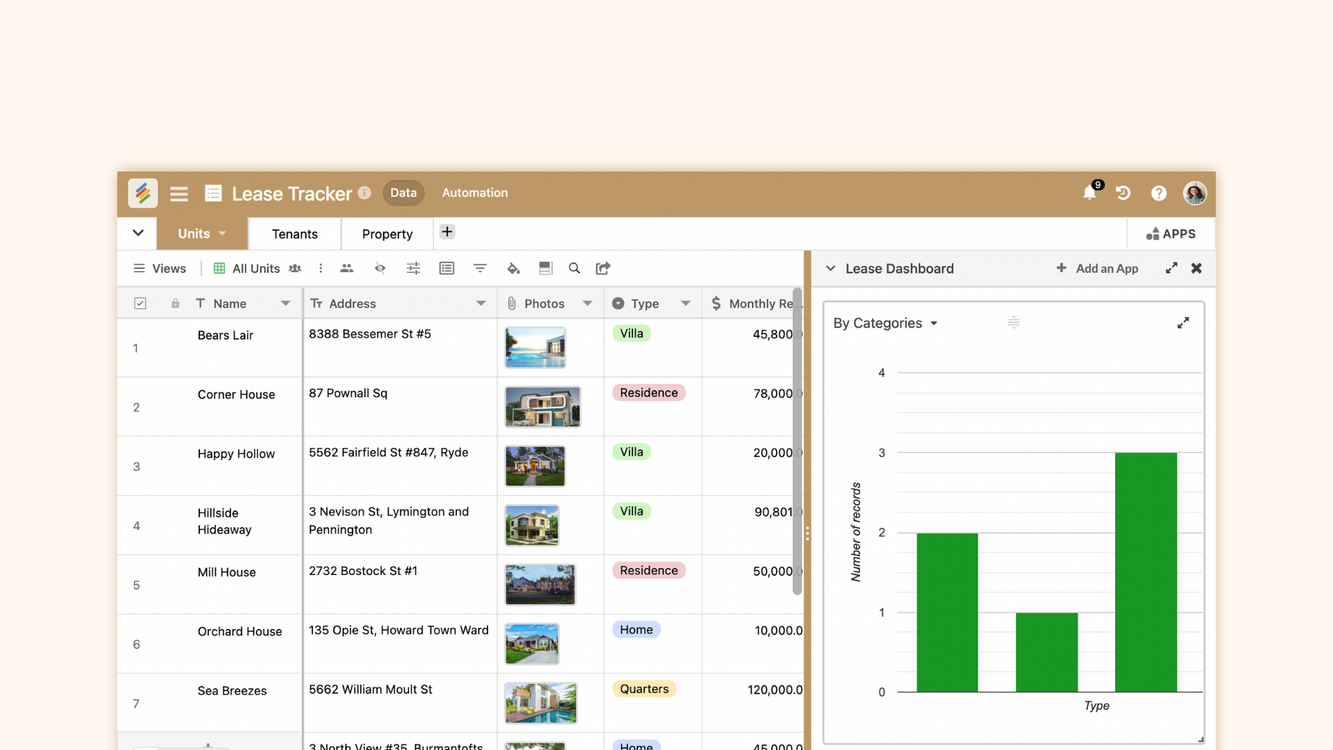Image resolution: width=1333 pixels, height=750 pixels.
Task: Click the share view export icon
Action: click(x=603, y=268)
